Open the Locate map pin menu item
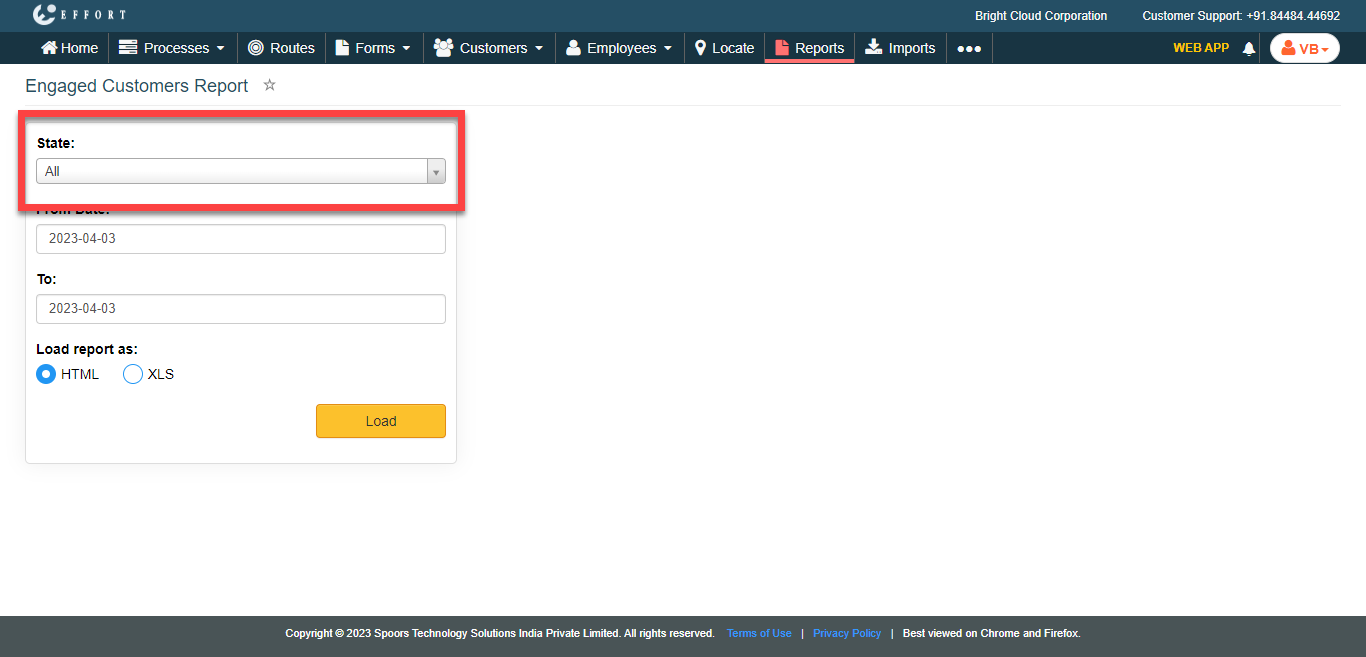The width and height of the screenshot is (1366, 657). click(724, 48)
